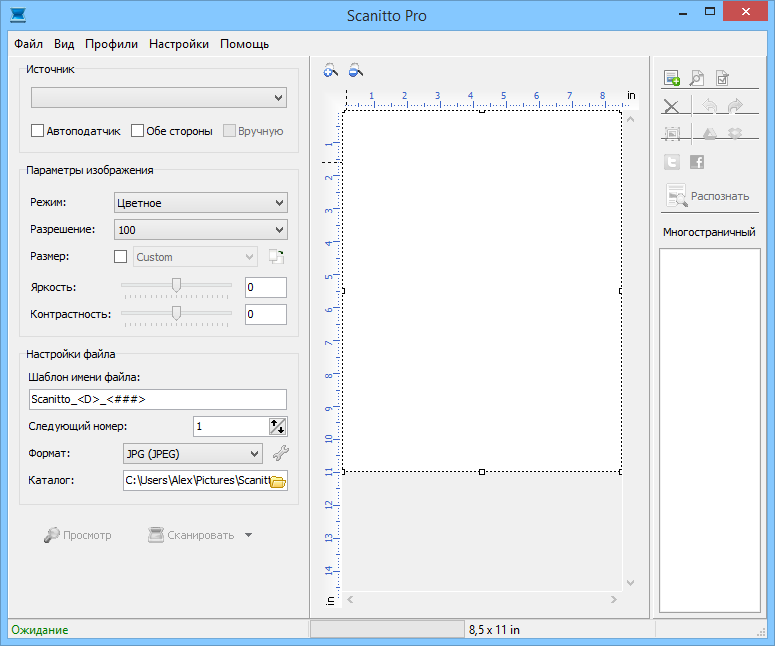The image size is (775, 646).
Task: Click the Сканировать button
Action: [191, 535]
